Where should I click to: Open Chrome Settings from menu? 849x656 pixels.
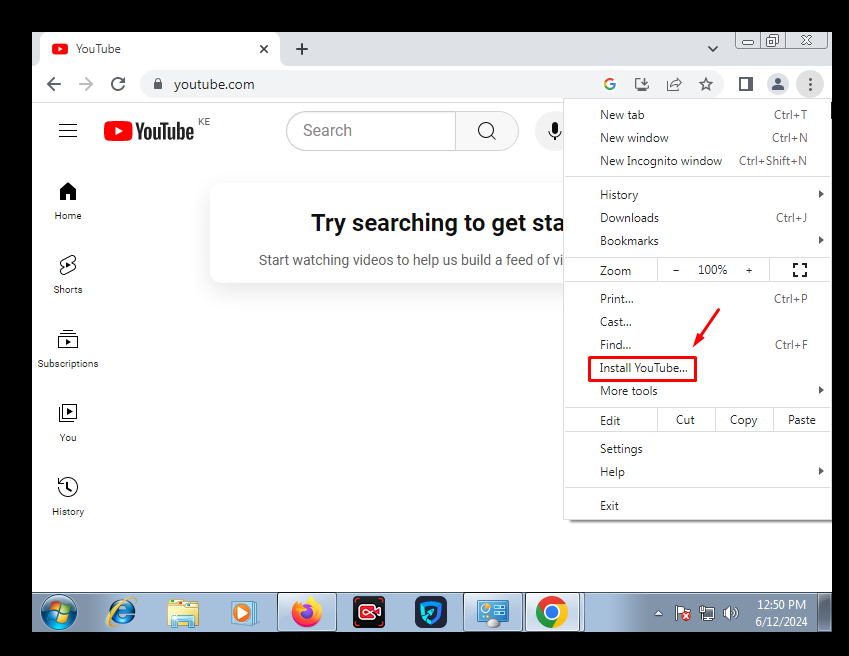click(x=697, y=449)
